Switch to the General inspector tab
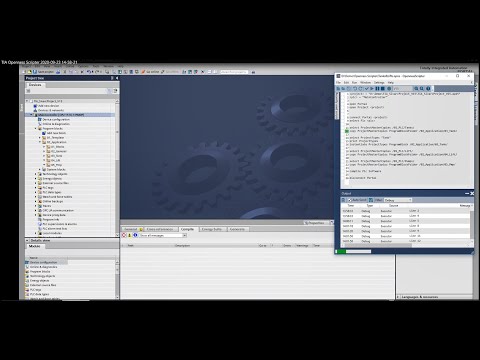Viewport: 480px width, 360px height. coord(131,229)
